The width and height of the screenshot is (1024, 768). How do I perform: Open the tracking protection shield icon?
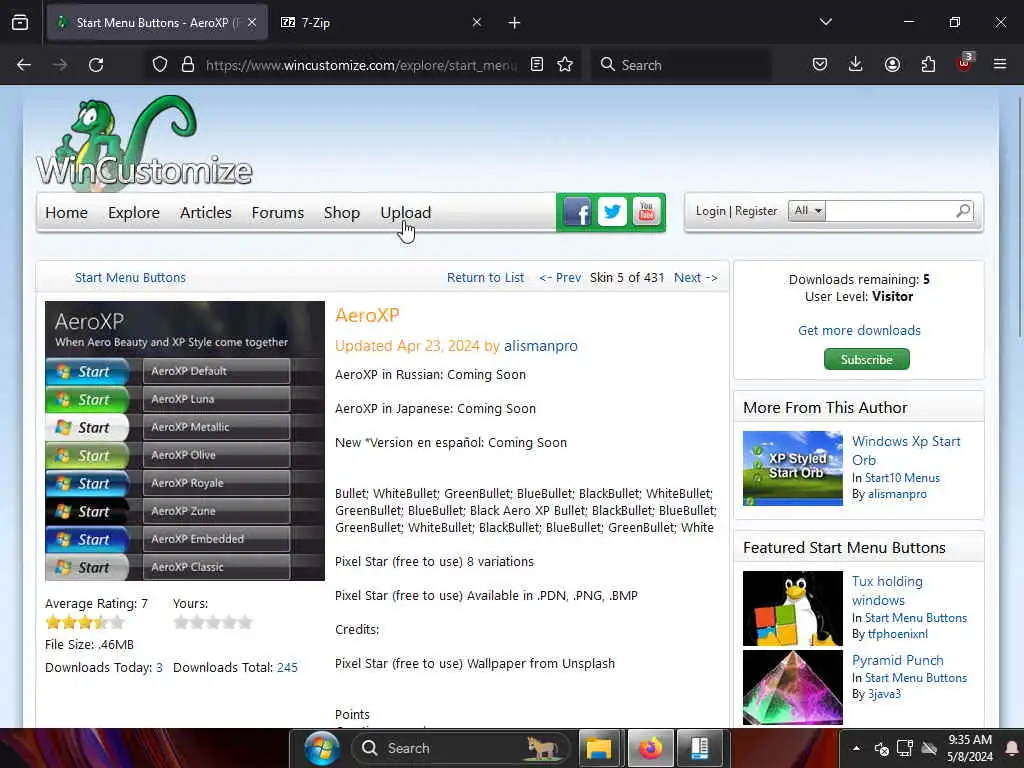pos(160,65)
